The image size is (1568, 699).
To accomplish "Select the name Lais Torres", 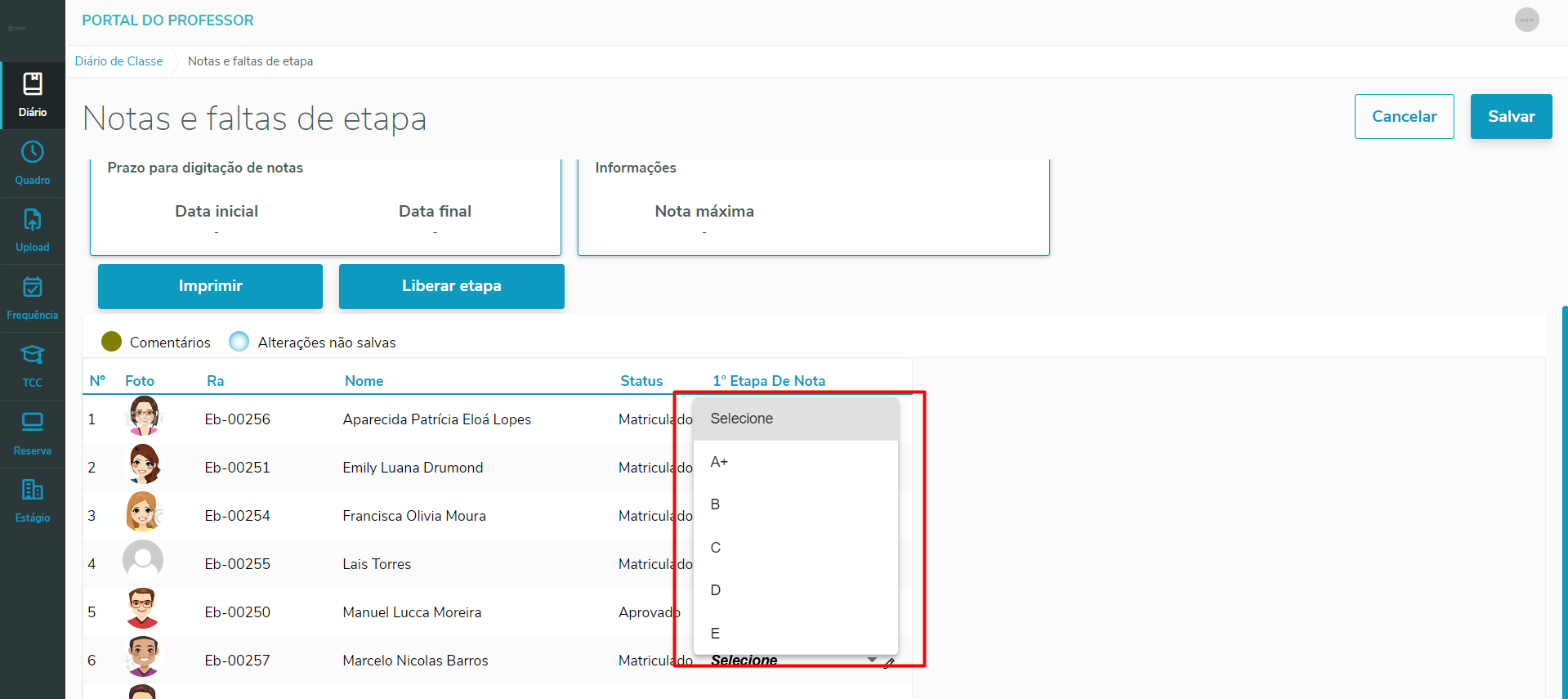I will point(377,564).
